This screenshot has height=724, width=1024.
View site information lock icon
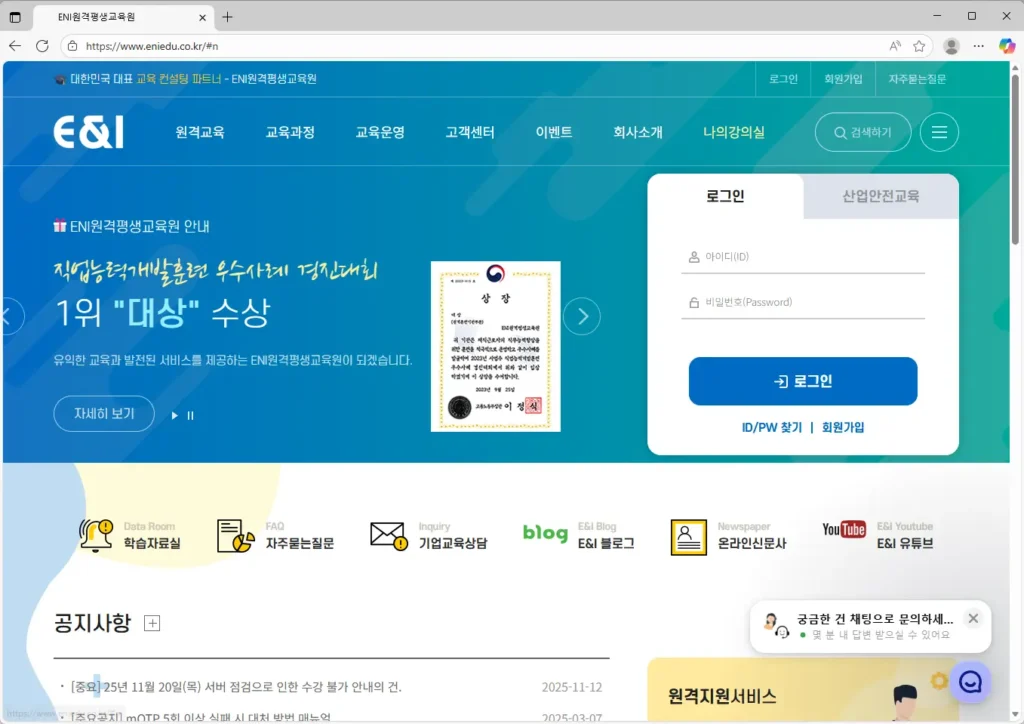pos(72,46)
